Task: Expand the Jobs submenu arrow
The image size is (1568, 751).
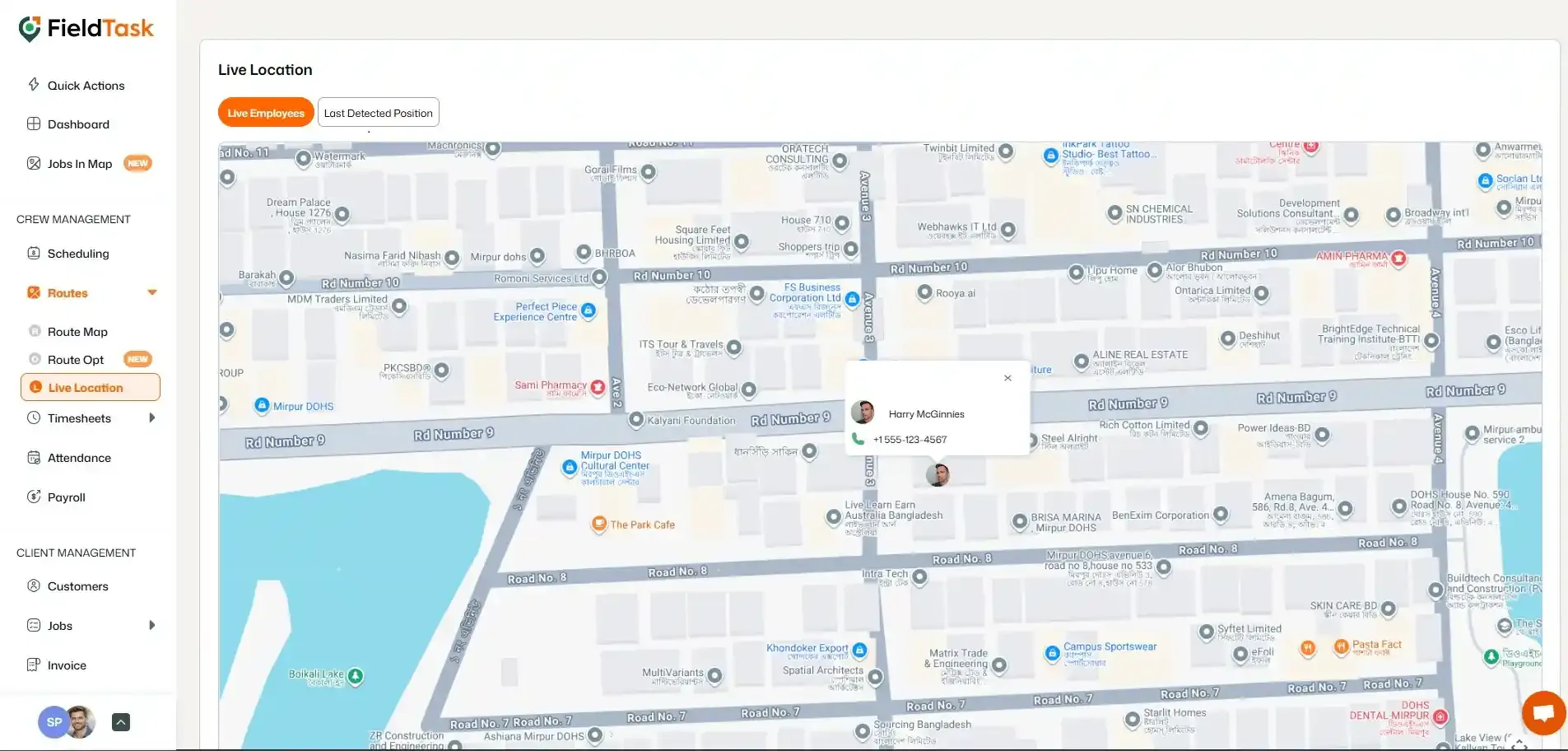Action: tap(152, 625)
